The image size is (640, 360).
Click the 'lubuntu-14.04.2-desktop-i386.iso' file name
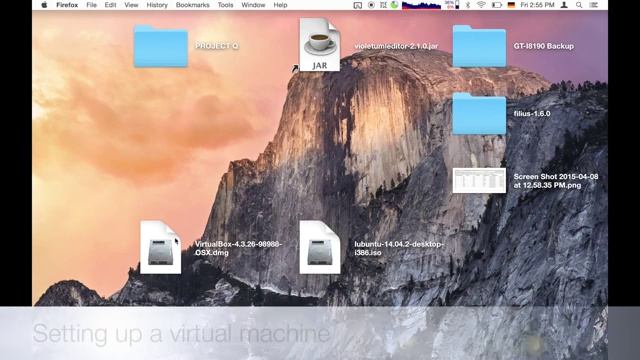399,248
